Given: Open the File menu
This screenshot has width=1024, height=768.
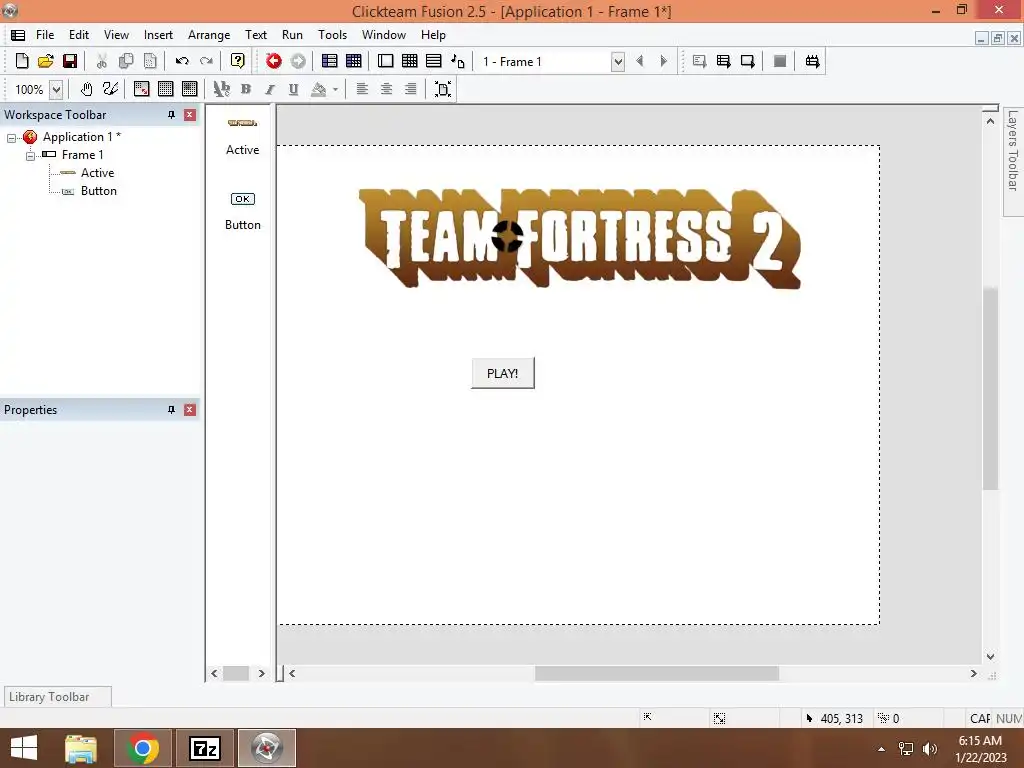Looking at the screenshot, I should [45, 35].
